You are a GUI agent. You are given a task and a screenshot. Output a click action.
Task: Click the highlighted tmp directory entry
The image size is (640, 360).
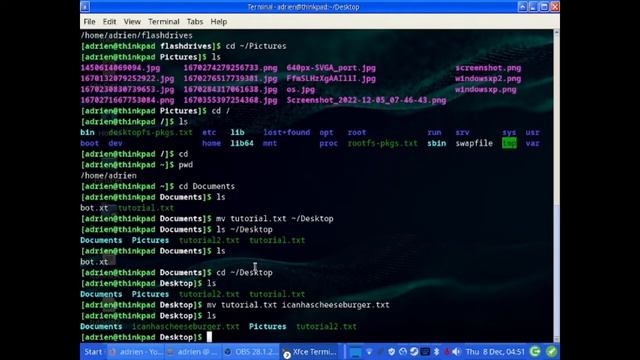point(509,143)
